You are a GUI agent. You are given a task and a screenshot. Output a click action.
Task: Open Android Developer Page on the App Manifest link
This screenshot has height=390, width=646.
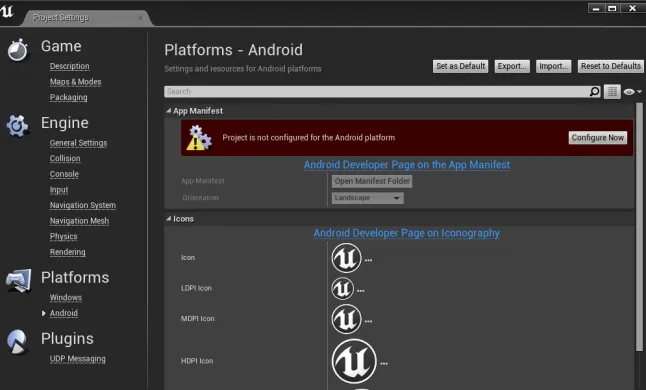(407, 165)
